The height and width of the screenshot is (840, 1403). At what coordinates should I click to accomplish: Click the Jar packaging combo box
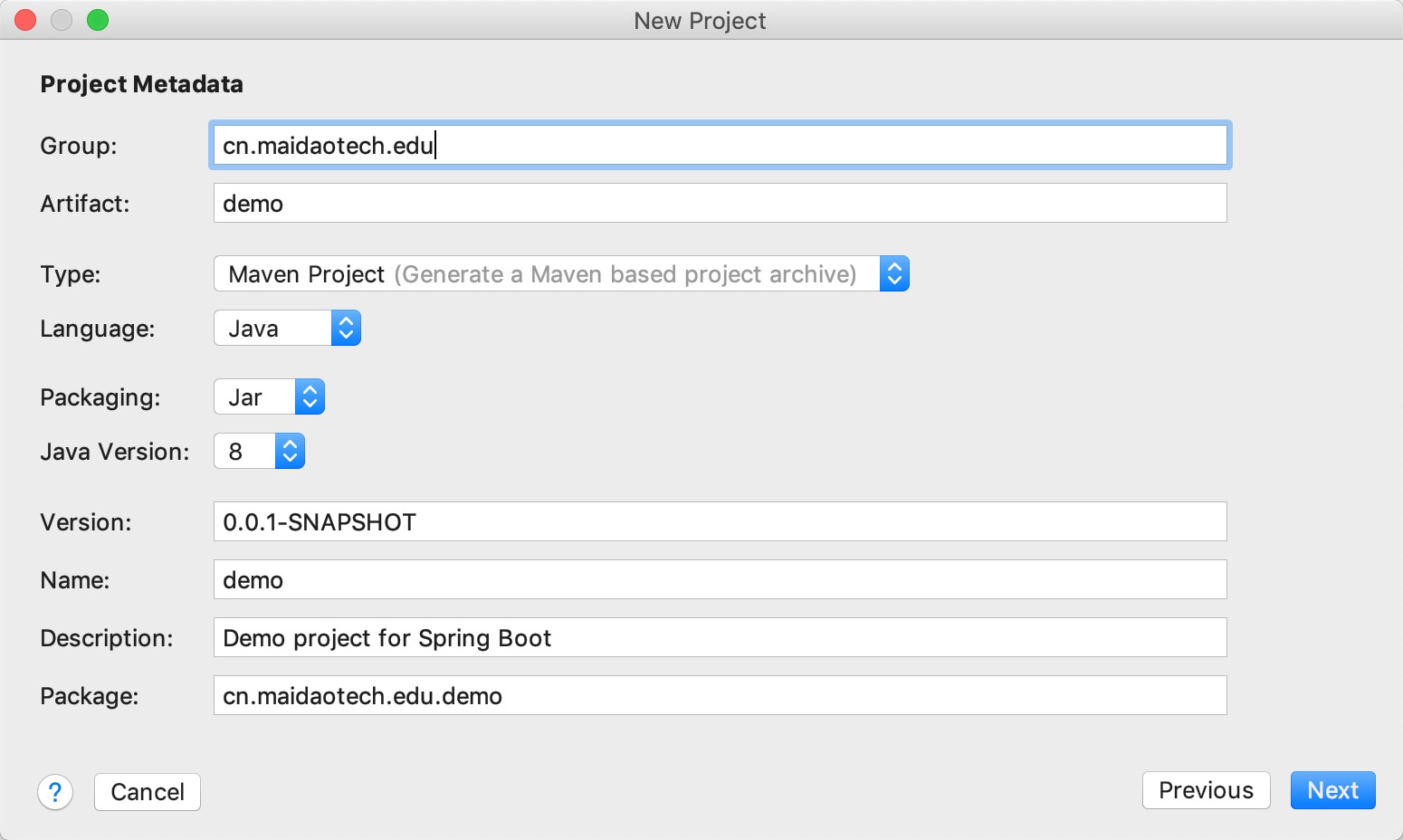pyautogui.click(x=255, y=396)
